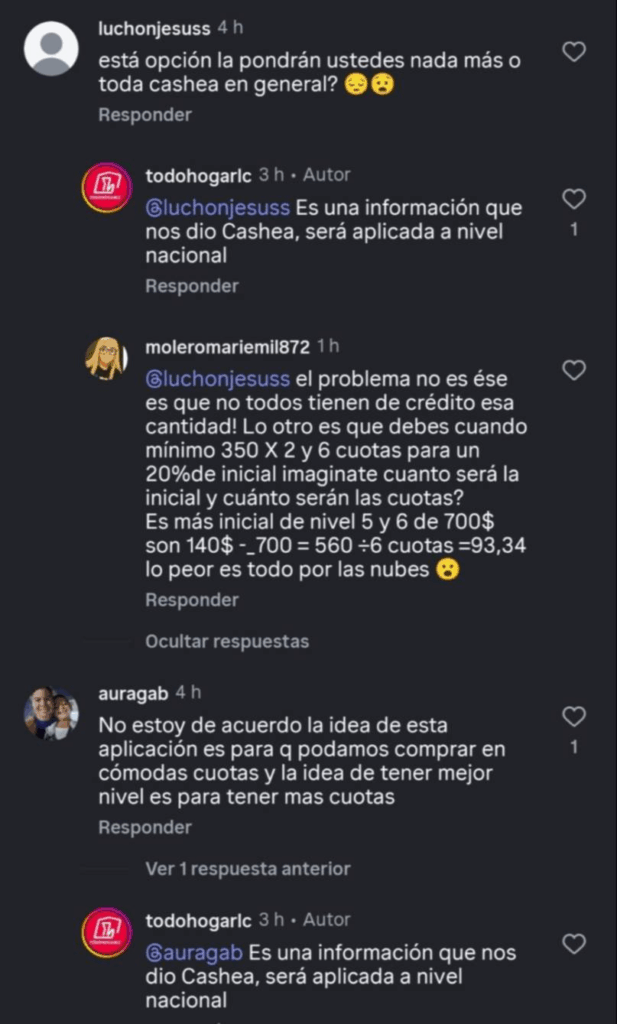Open moleromariemil872 username
Screen dimensions: 617x1024
(227, 346)
